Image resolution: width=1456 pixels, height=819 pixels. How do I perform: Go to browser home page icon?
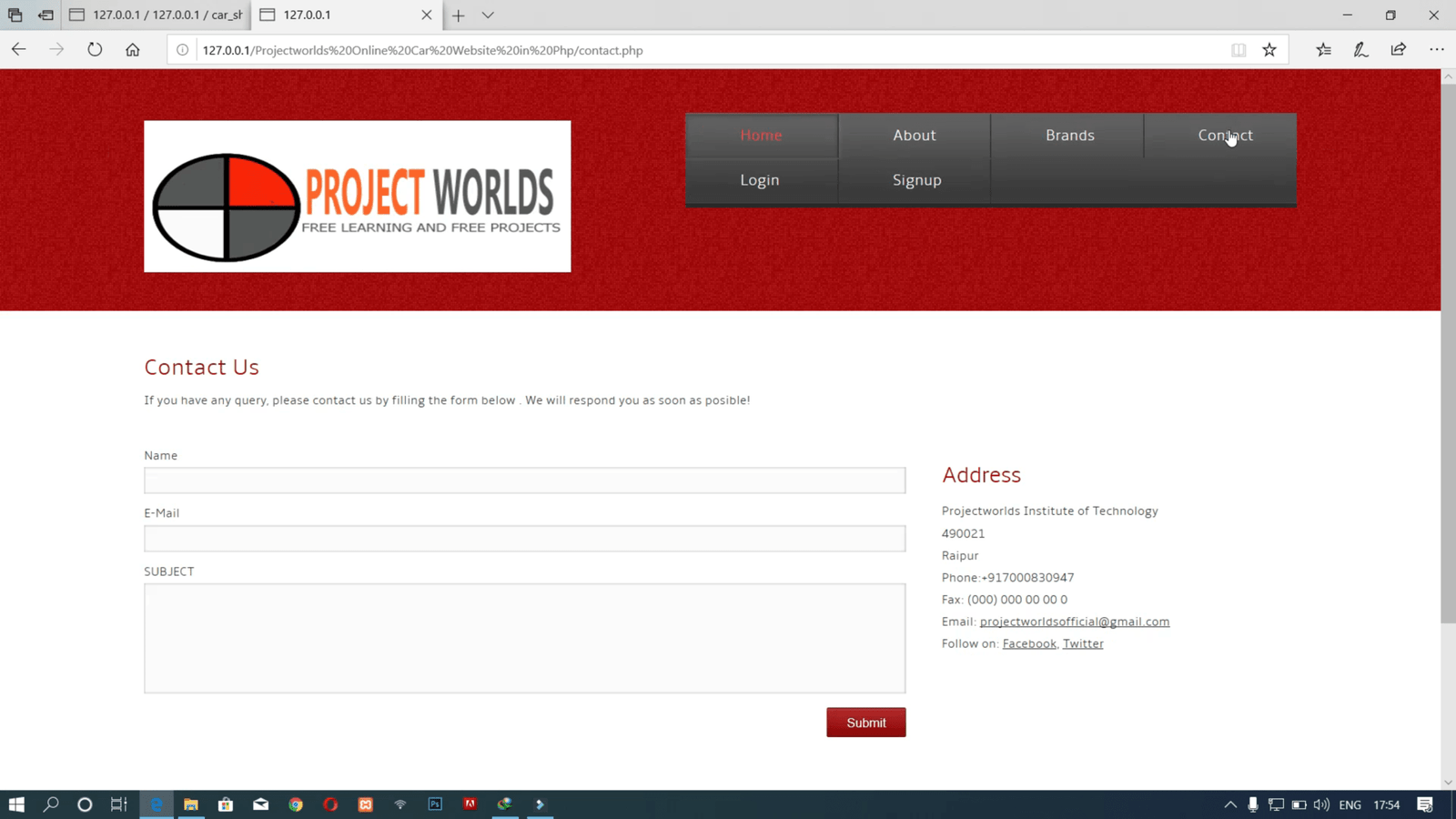click(133, 50)
